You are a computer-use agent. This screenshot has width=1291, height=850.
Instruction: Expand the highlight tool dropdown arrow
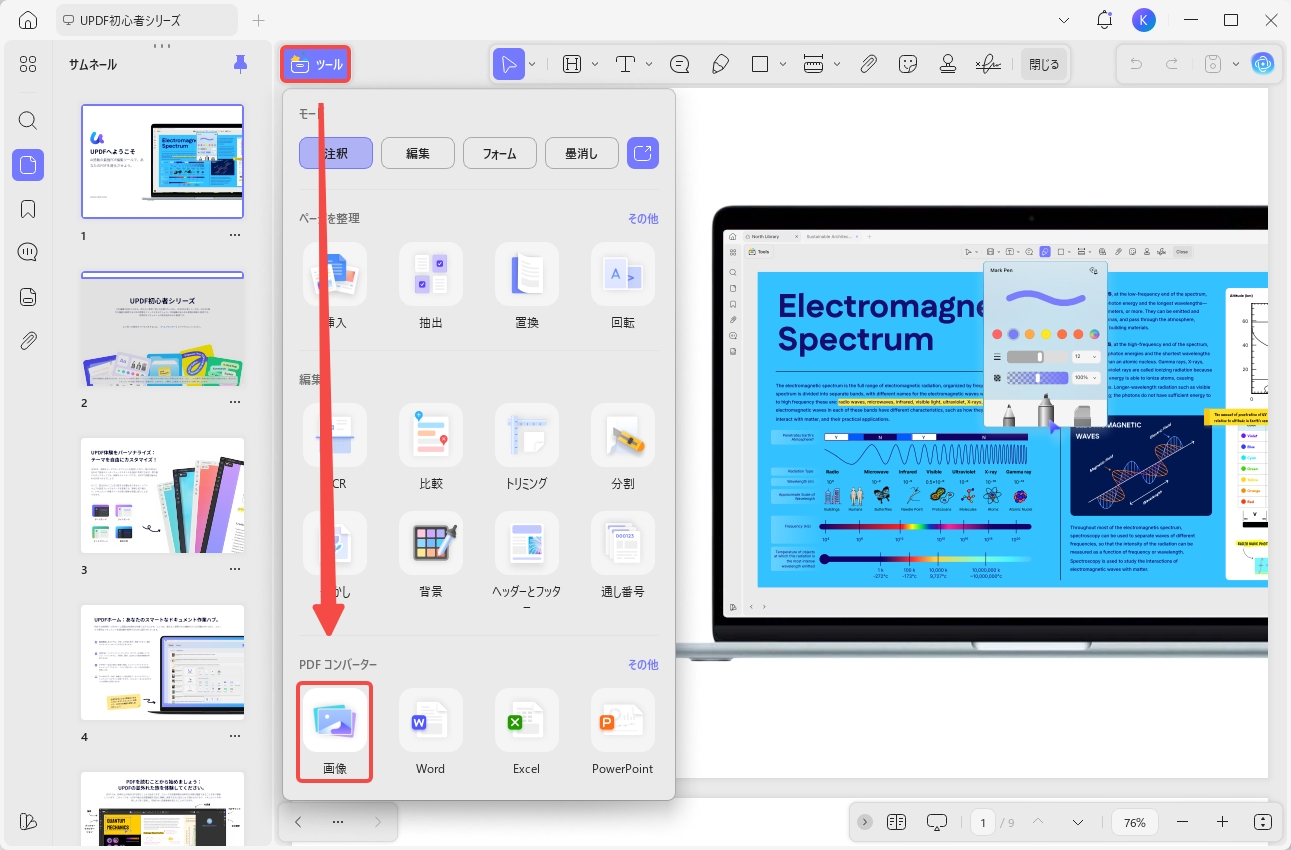pos(595,64)
